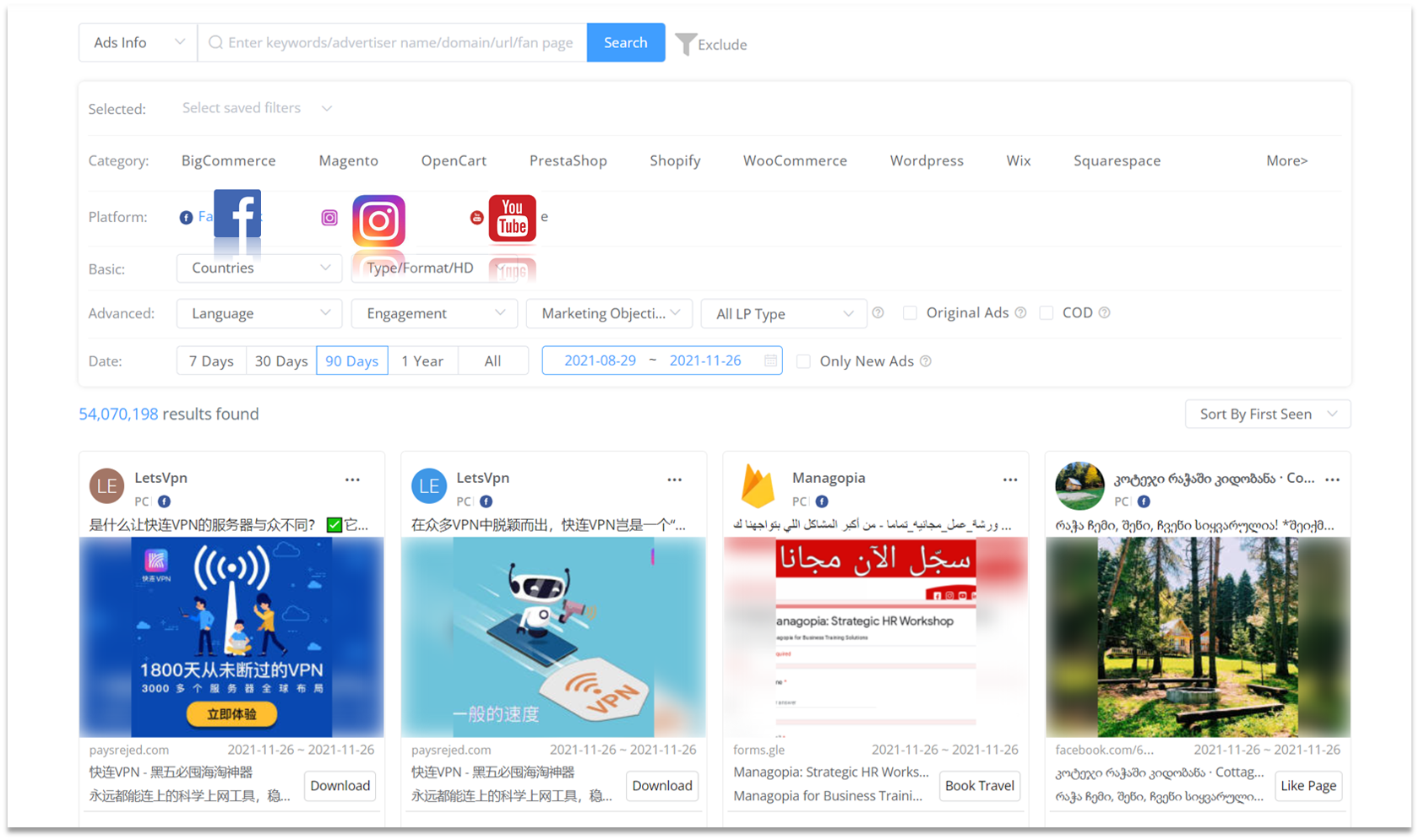
Task: Open the Sort By First Seen dropdown
Action: click(x=1268, y=414)
